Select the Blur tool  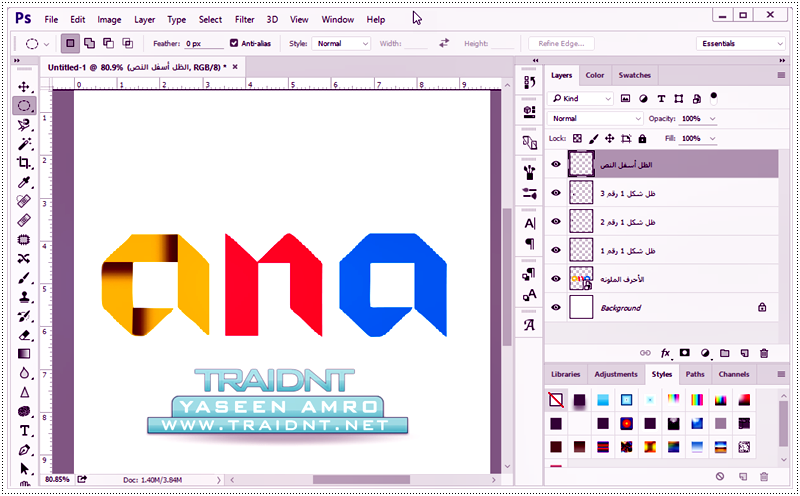(x=23, y=374)
